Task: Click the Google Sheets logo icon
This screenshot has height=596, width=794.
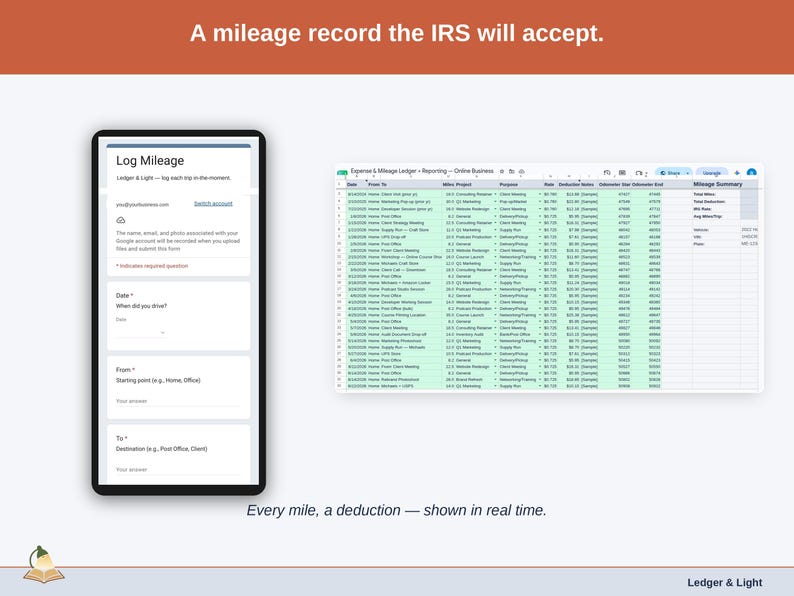Action: (x=342, y=173)
